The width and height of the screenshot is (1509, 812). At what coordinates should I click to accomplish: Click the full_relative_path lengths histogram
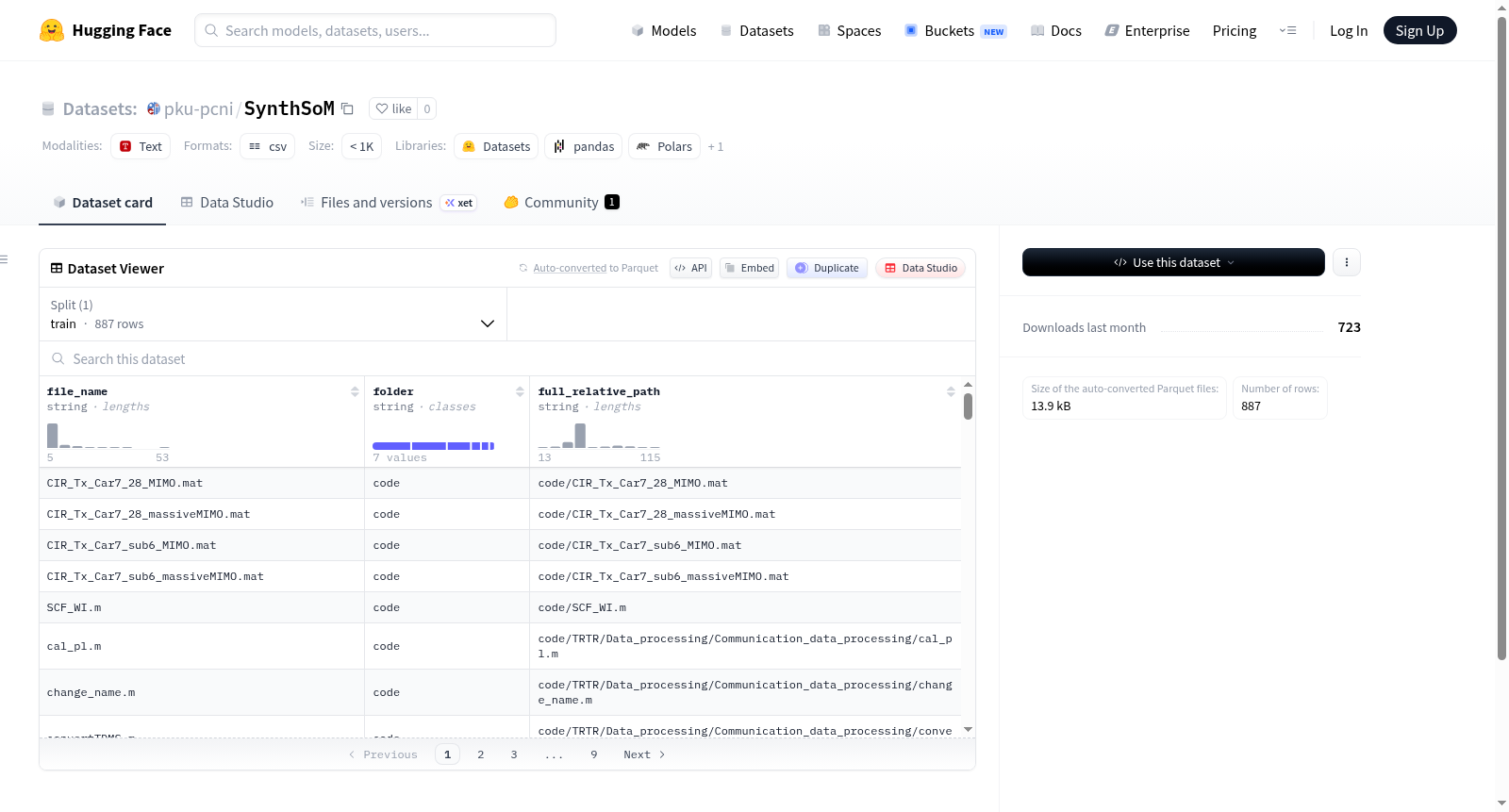click(600, 437)
